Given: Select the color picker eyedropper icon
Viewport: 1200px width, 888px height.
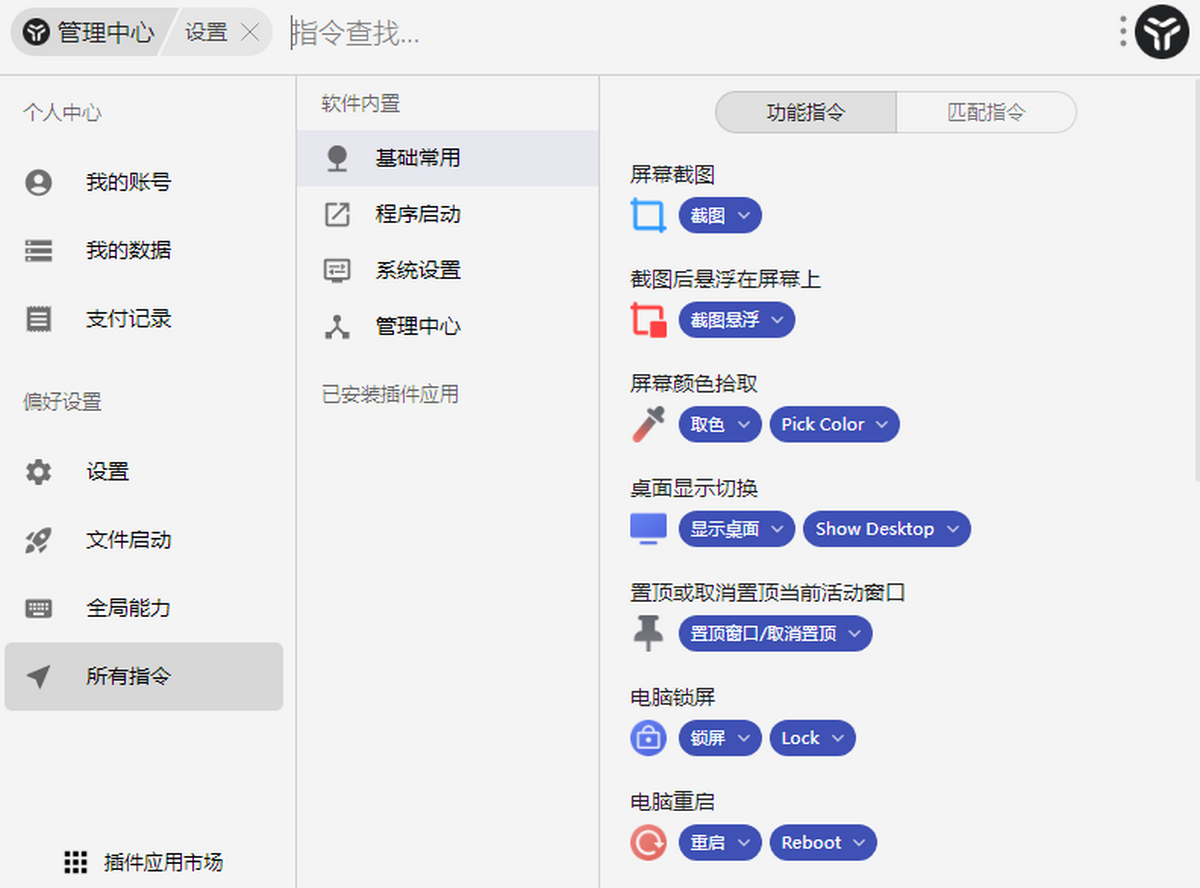Looking at the screenshot, I should [648, 424].
